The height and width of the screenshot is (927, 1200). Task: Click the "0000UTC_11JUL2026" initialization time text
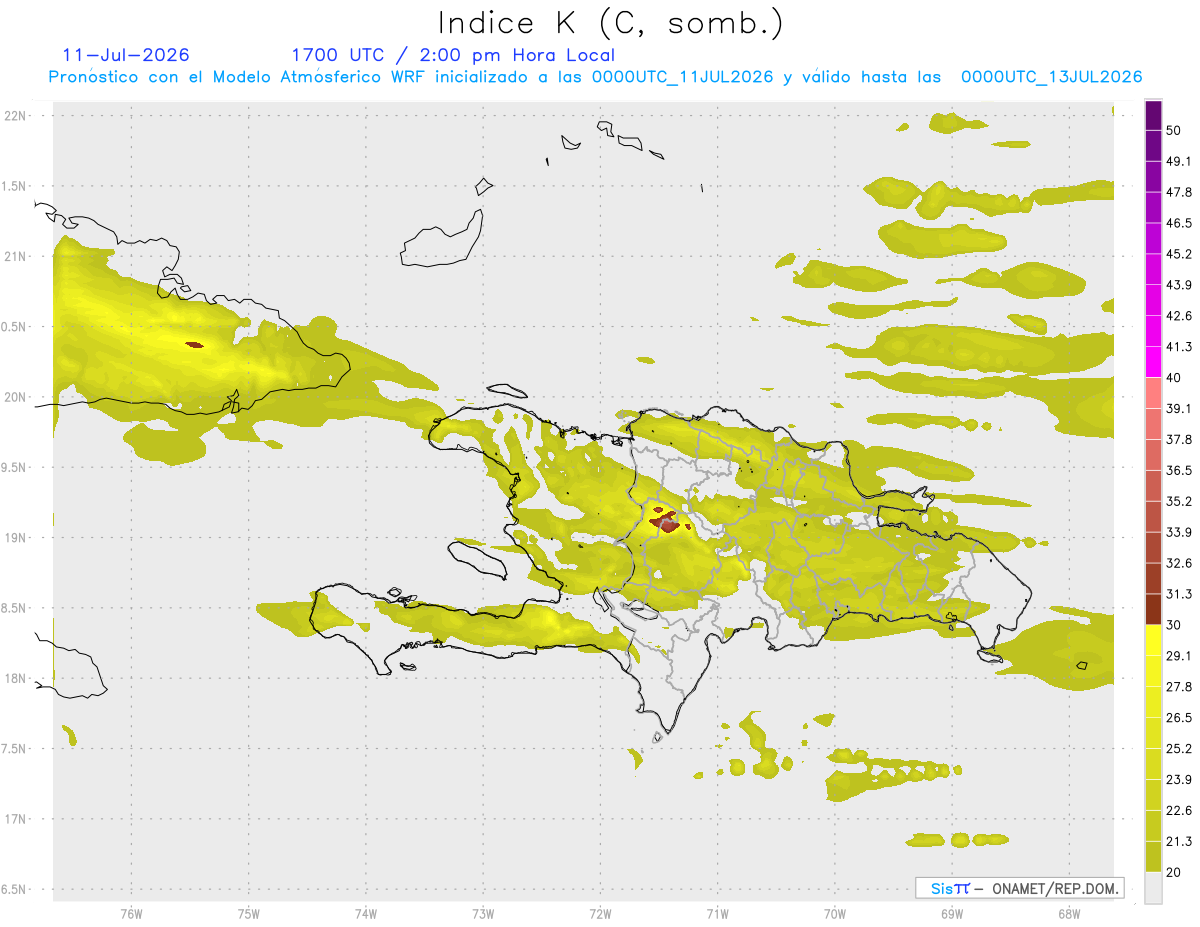683,77
